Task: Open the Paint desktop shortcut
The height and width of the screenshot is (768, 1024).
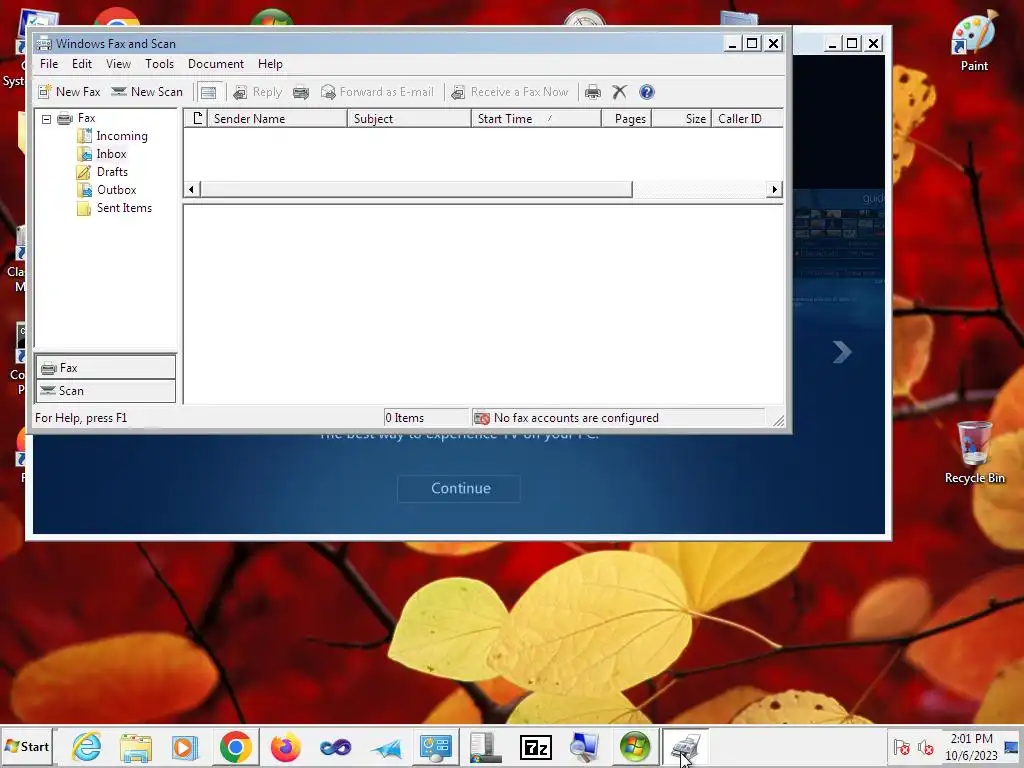Action: (974, 40)
